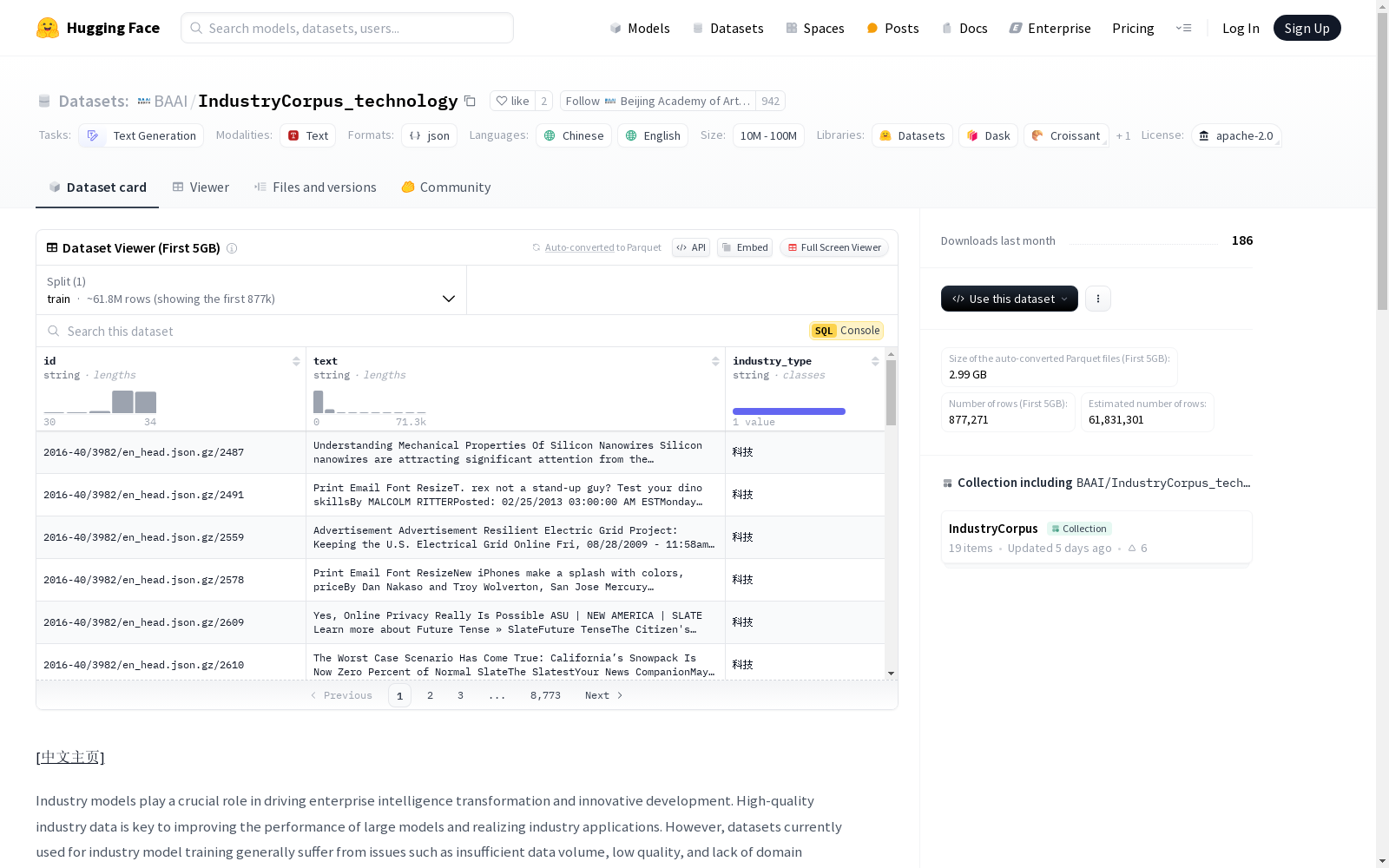This screenshot has height=868, width=1389.
Task: Open the SQL Console
Action: (846, 331)
